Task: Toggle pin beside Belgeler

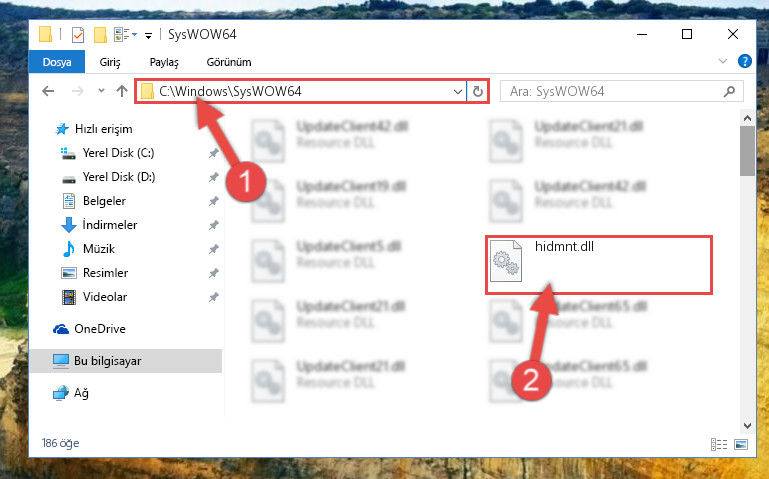Action: point(213,201)
